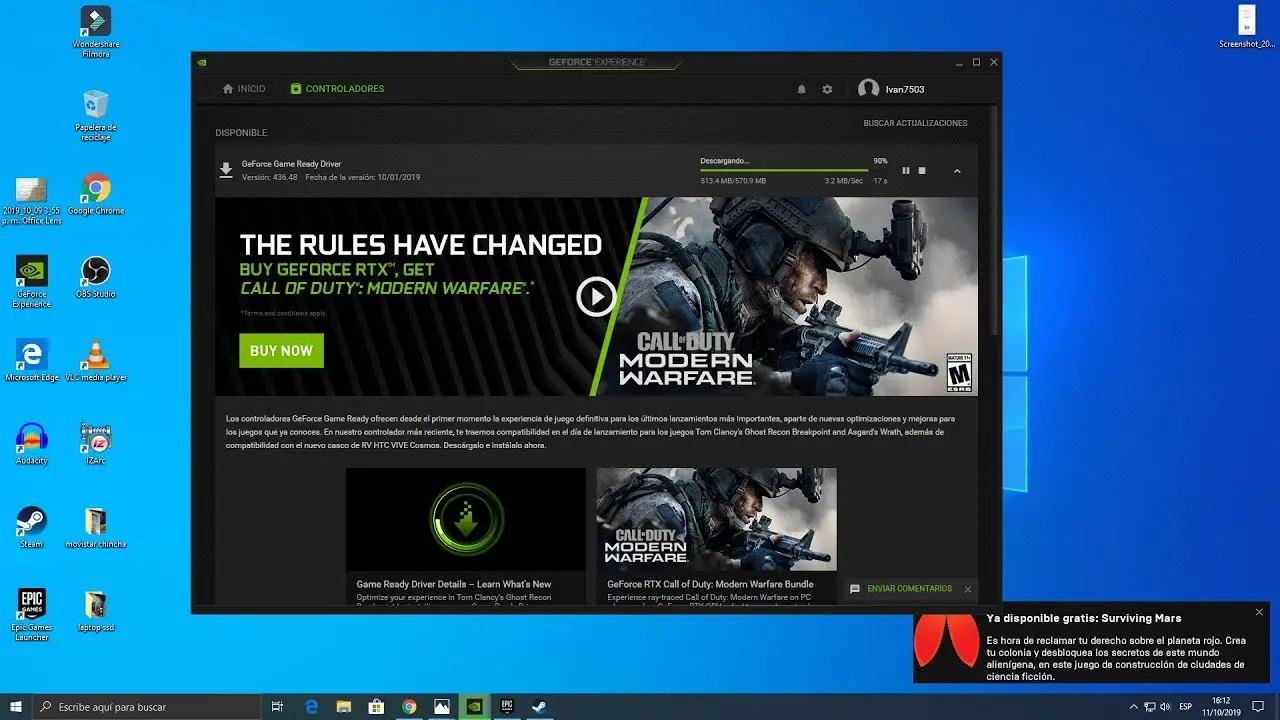Dismiss the Surviving Mars notification
Screen dimensions: 1280x720
(1259, 611)
